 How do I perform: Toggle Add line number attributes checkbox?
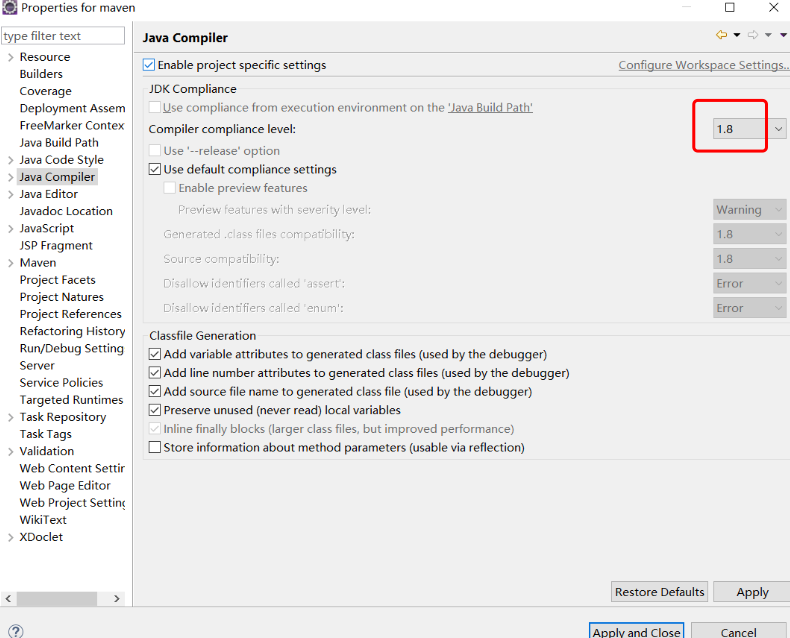coord(155,373)
